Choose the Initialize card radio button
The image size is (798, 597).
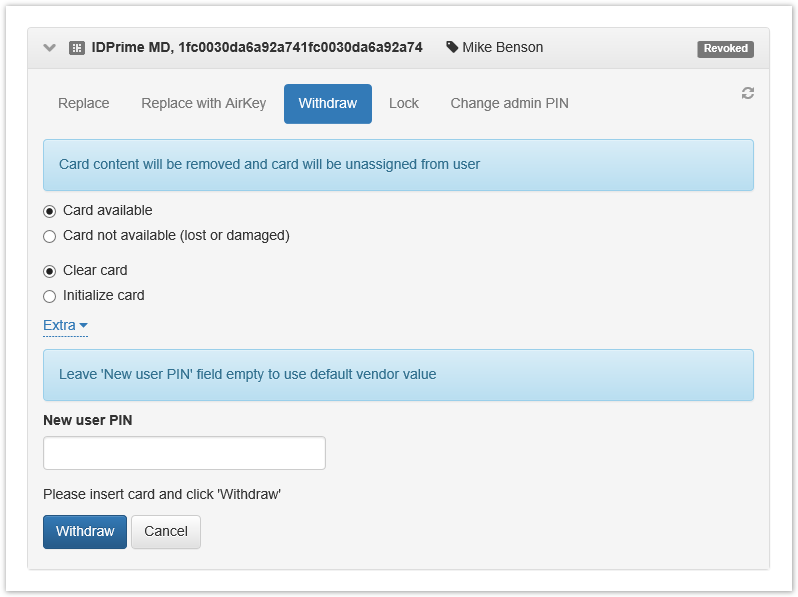50,296
